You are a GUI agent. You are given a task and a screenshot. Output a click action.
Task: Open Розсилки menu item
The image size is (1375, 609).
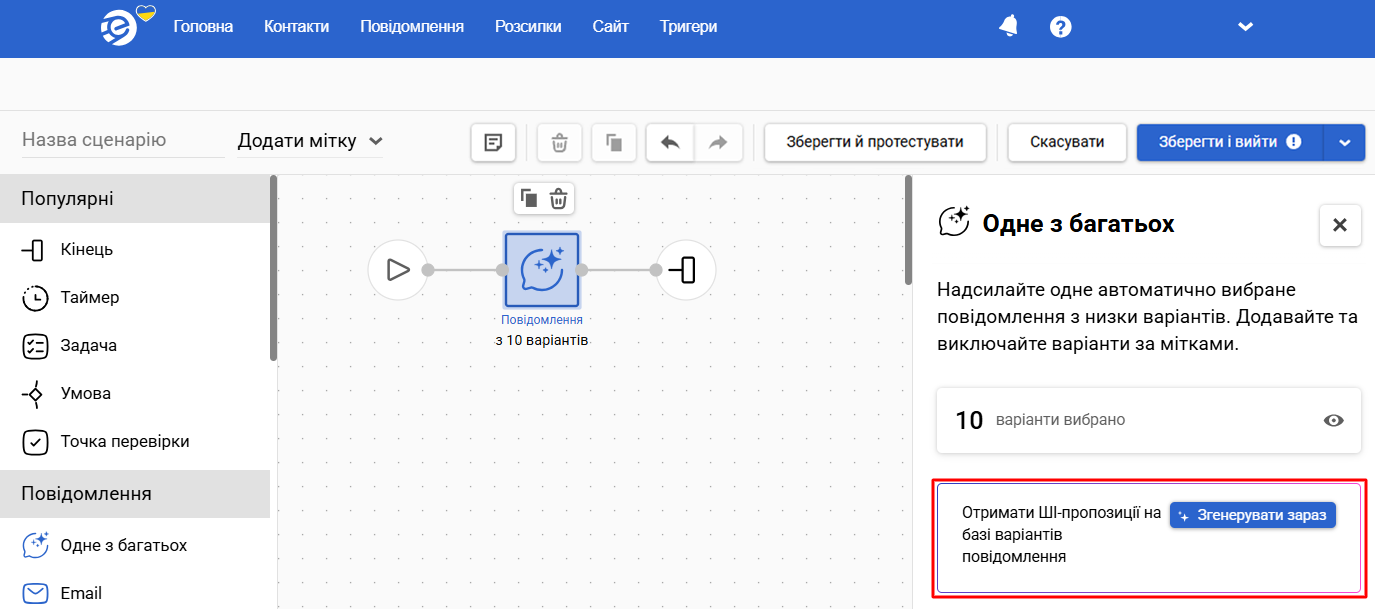coord(528,27)
